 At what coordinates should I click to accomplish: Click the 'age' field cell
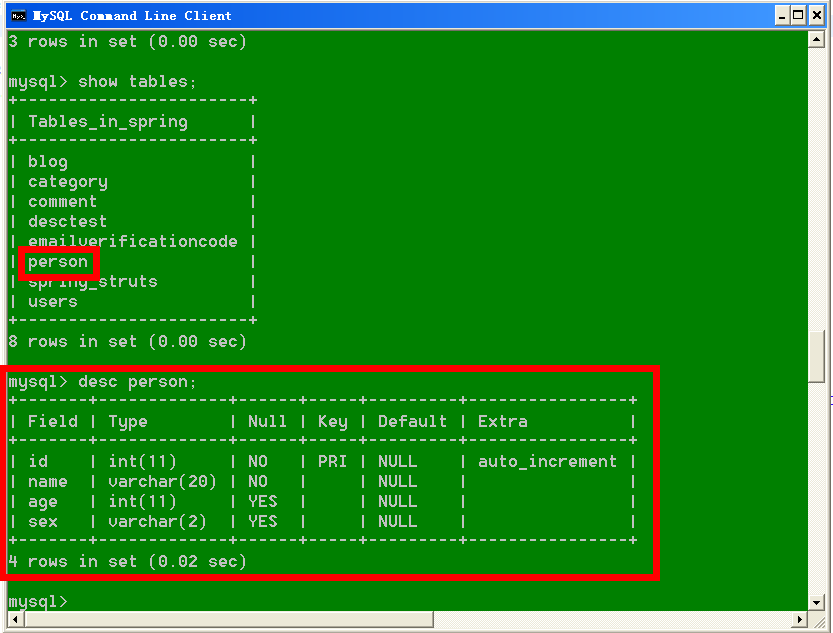(x=42, y=502)
